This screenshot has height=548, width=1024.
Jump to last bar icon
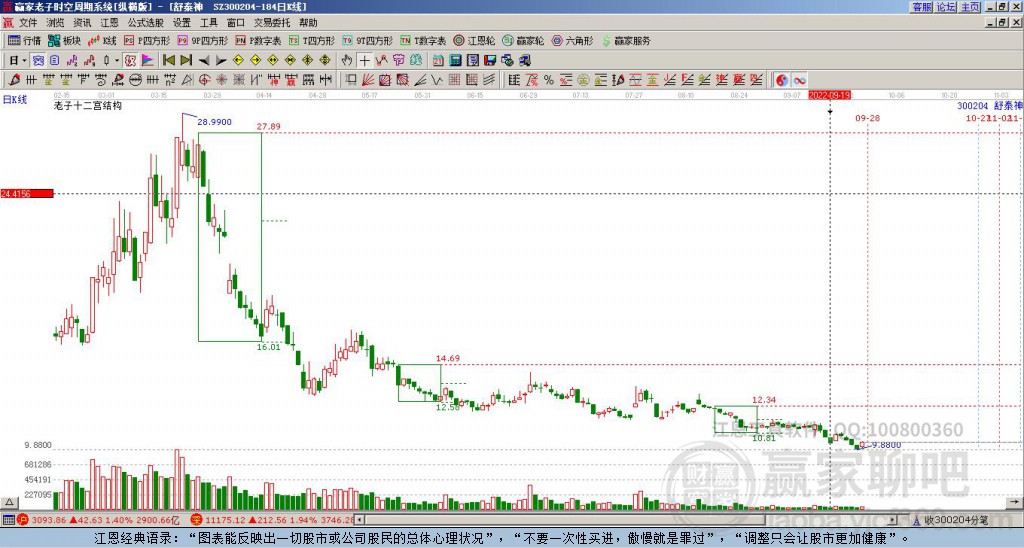click(x=186, y=61)
